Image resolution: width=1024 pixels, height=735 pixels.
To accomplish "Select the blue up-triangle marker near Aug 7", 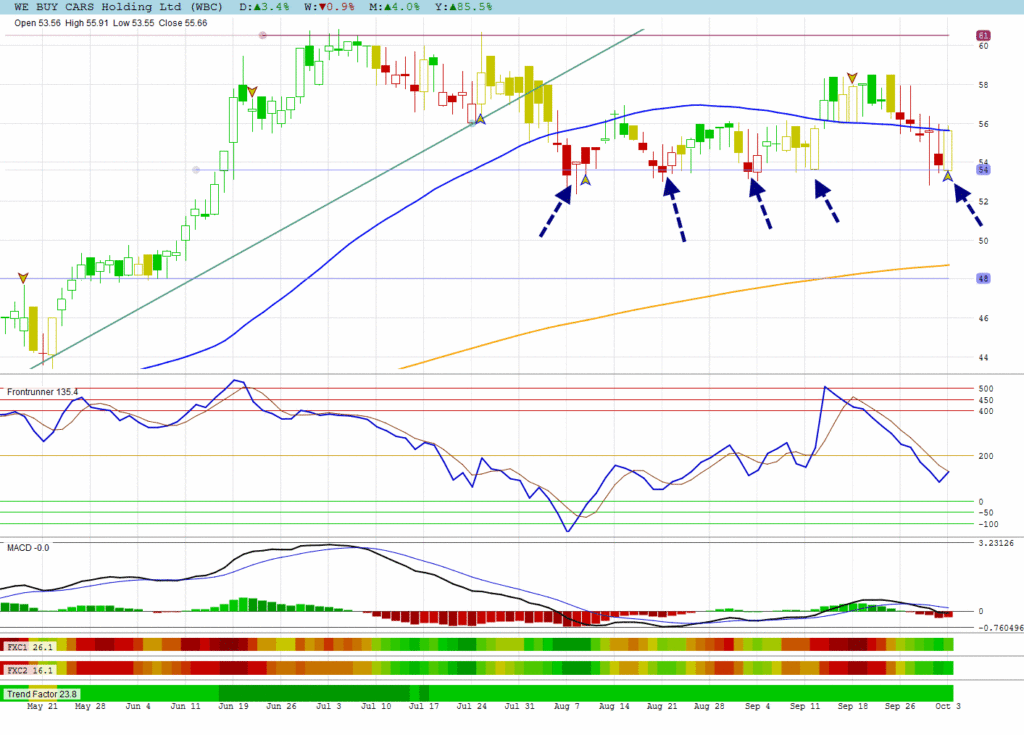I will coord(586,180).
